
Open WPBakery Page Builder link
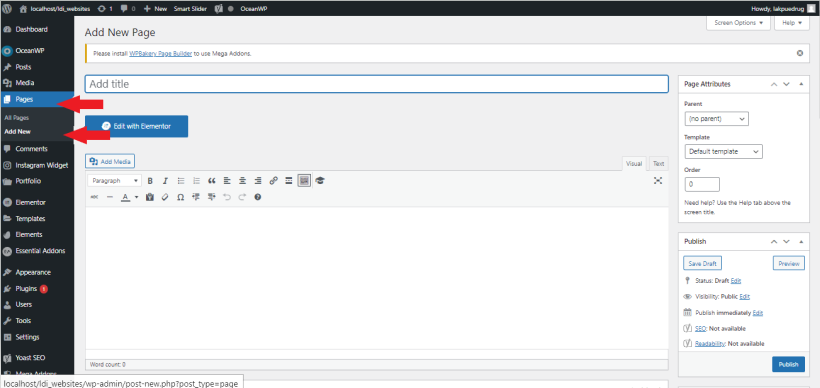click(161, 53)
